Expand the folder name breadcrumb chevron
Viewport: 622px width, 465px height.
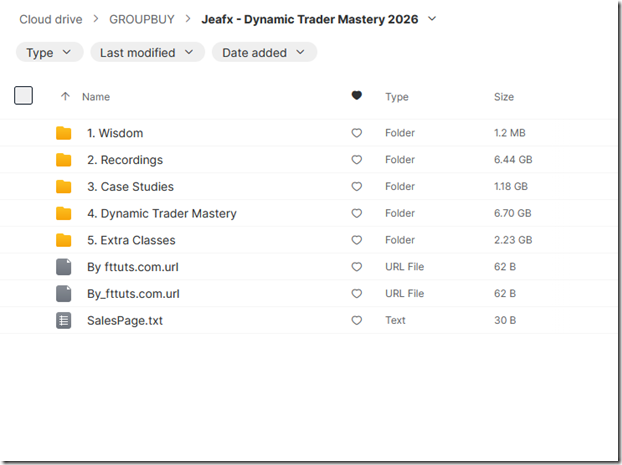pos(432,19)
